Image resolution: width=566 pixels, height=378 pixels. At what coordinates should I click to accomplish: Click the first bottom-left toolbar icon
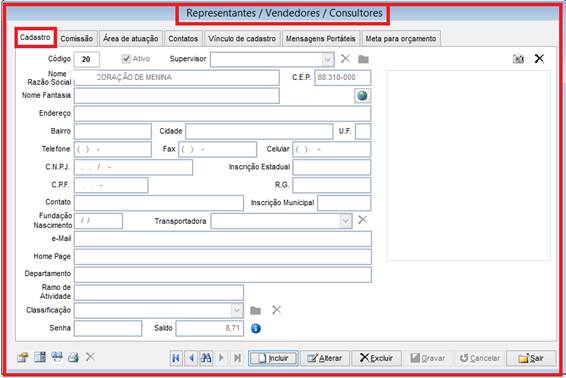click(23, 357)
